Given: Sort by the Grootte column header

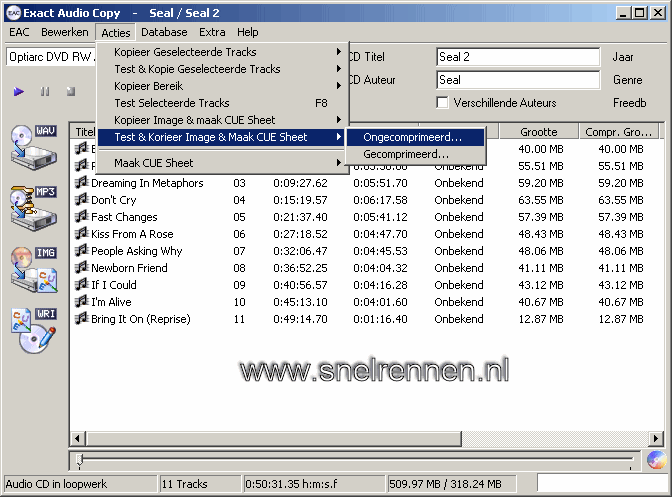Looking at the screenshot, I should (x=539, y=132).
